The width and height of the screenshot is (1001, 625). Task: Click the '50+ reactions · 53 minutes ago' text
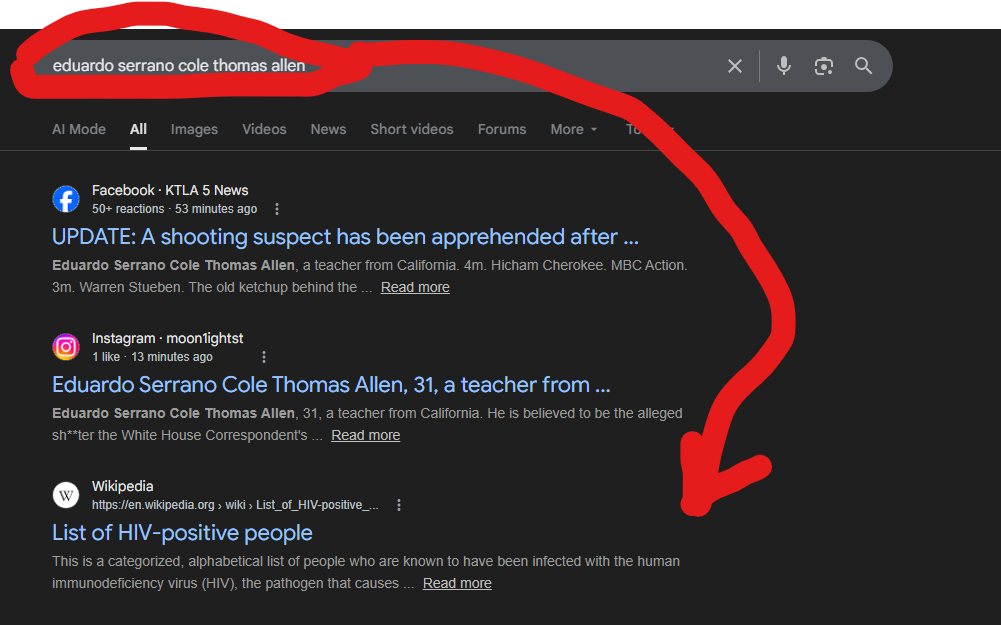(x=174, y=209)
